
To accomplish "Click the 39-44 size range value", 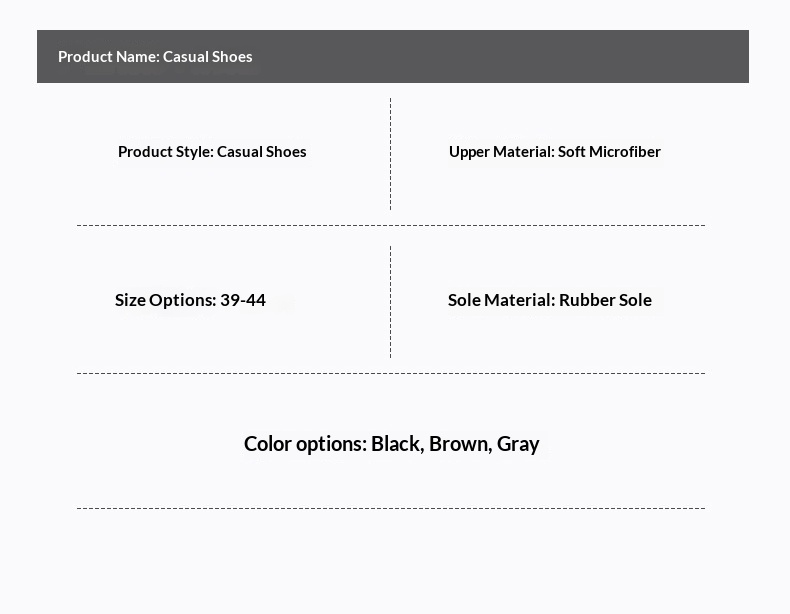I will click(243, 300).
